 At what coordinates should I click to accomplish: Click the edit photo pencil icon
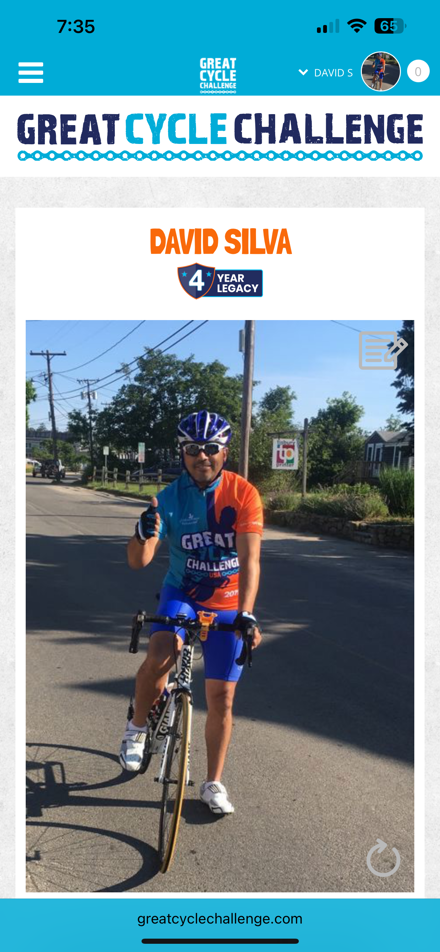[x=382, y=350]
